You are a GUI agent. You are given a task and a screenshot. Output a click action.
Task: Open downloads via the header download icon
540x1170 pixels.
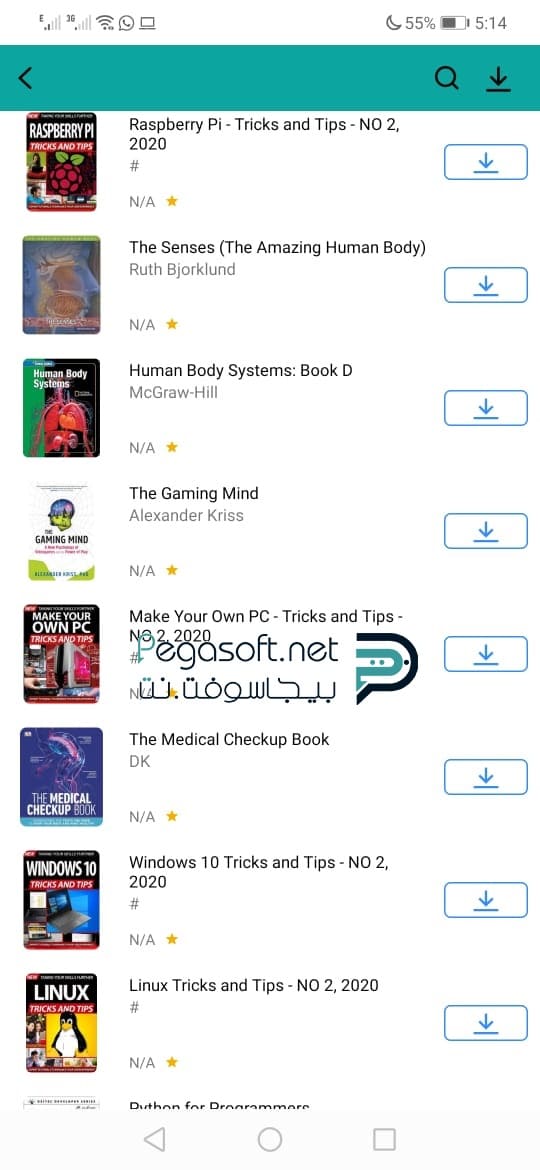tap(497, 78)
